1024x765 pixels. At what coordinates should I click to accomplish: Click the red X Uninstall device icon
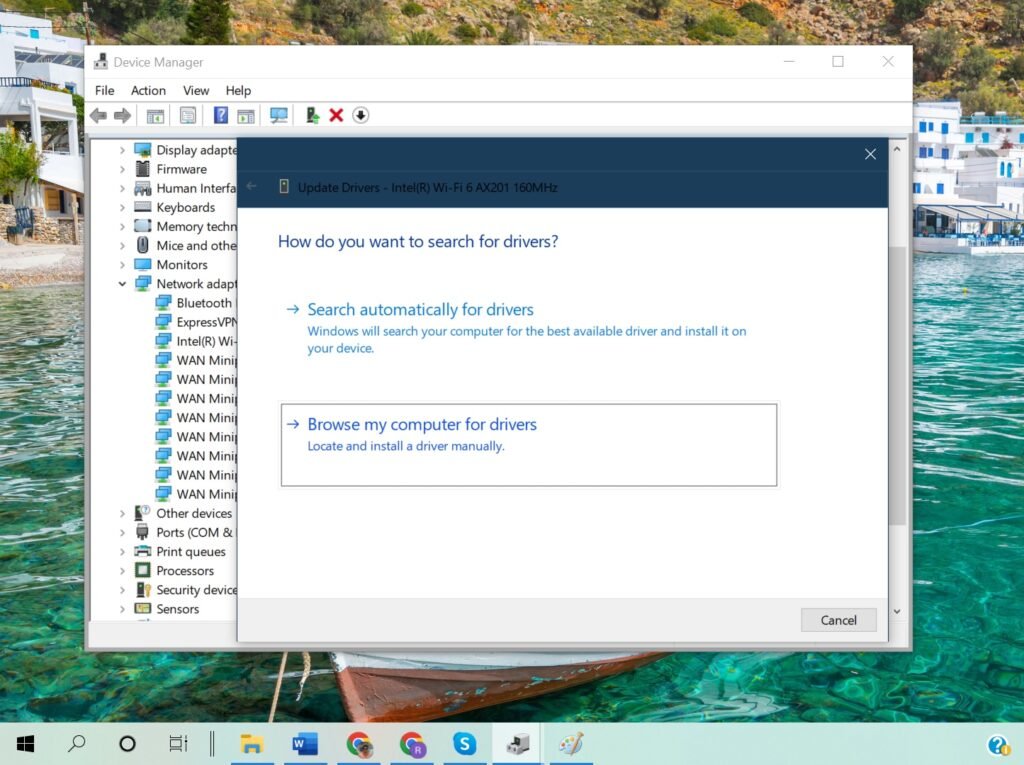coord(336,116)
